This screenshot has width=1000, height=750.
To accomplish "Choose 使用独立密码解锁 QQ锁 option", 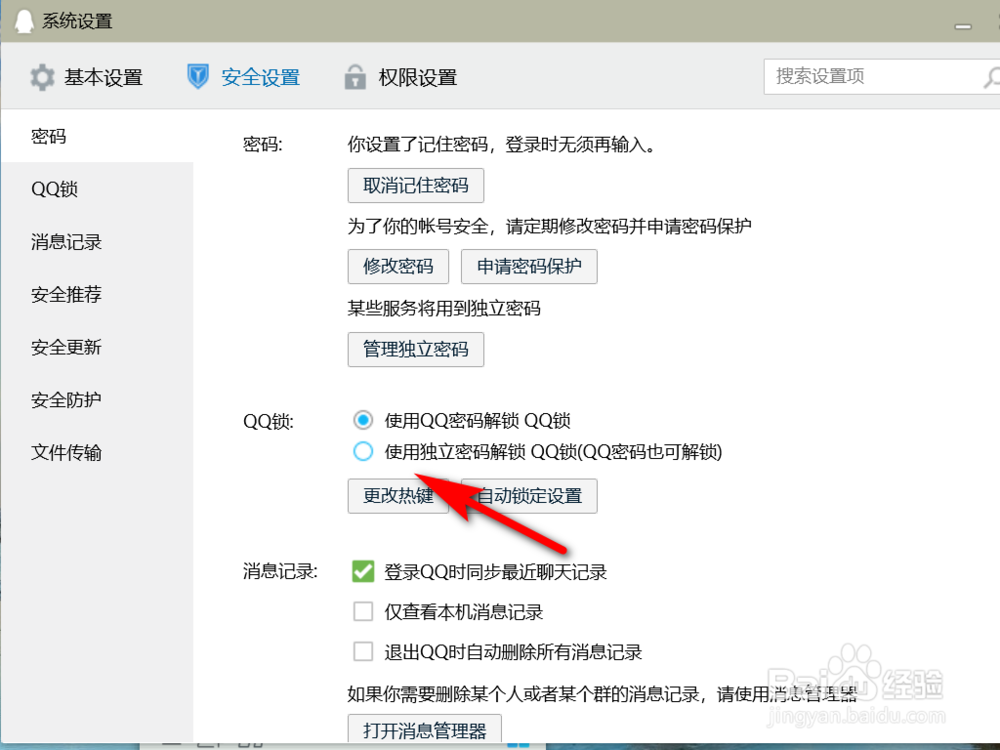I will 363,452.
